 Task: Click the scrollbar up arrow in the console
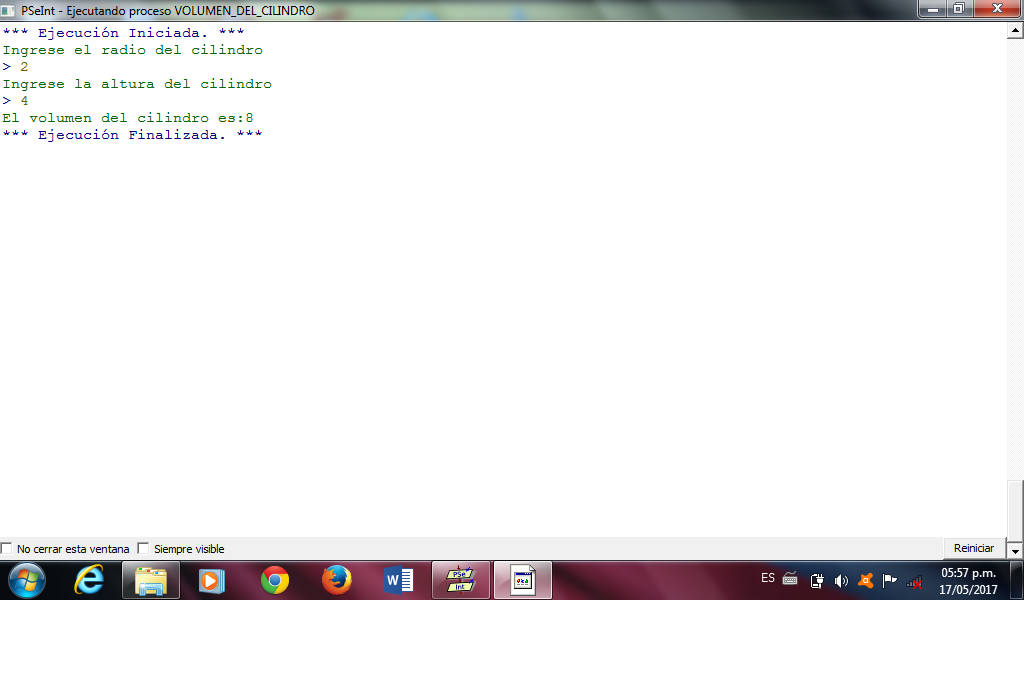[x=1015, y=31]
